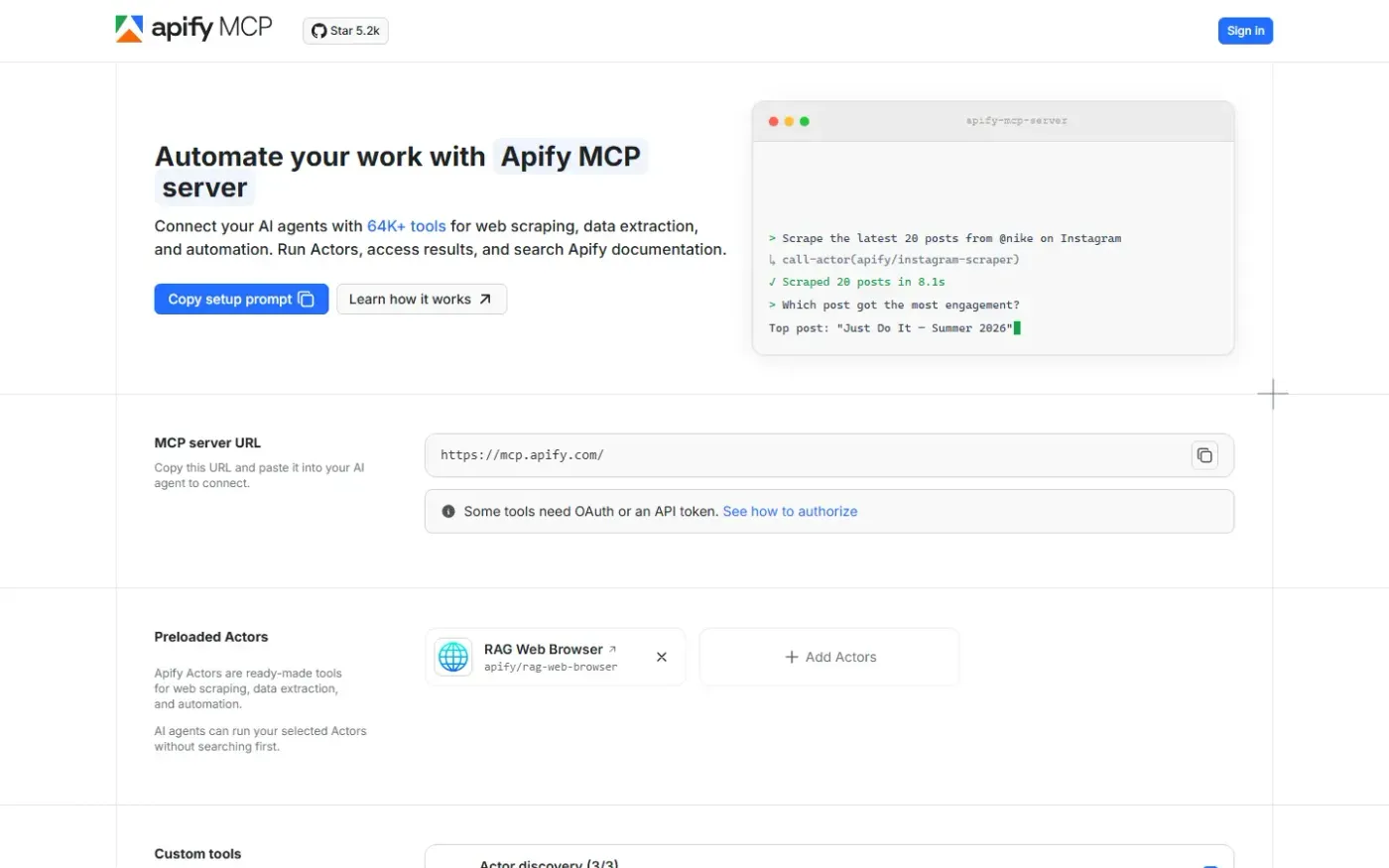Viewport: 1389px width, 868px height.
Task: Click the info icon beside the OAuth notice
Action: click(448, 512)
